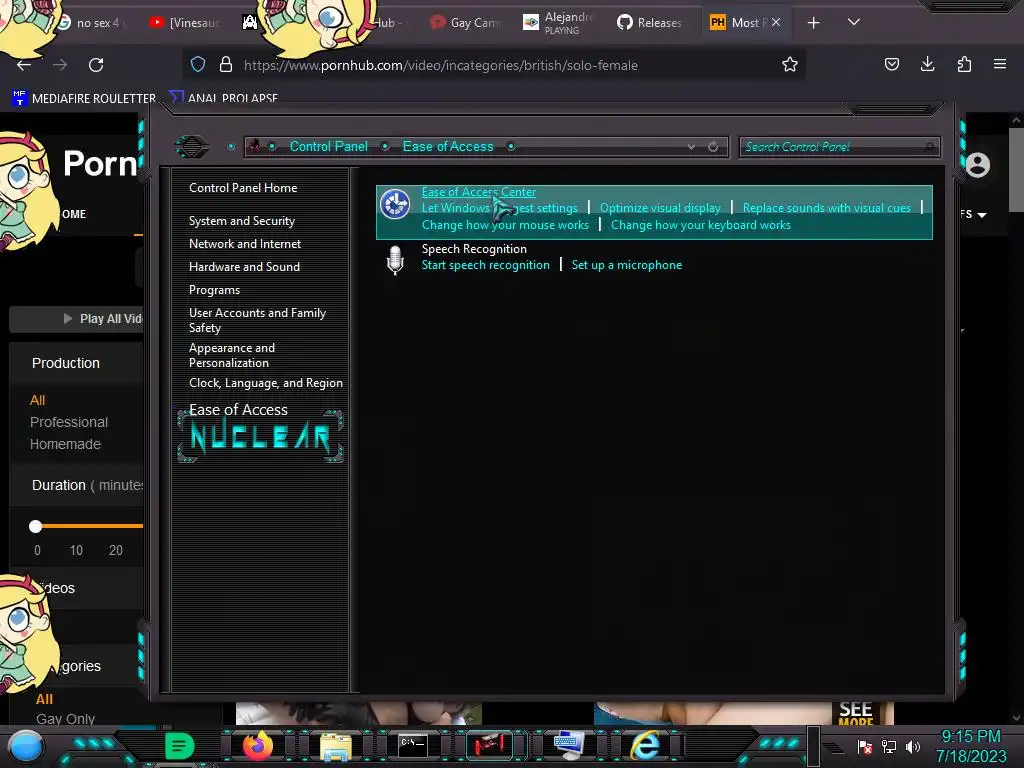Switch to the Releases GitHub tab
The width and height of the screenshot is (1024, 768).
(650, 23)
